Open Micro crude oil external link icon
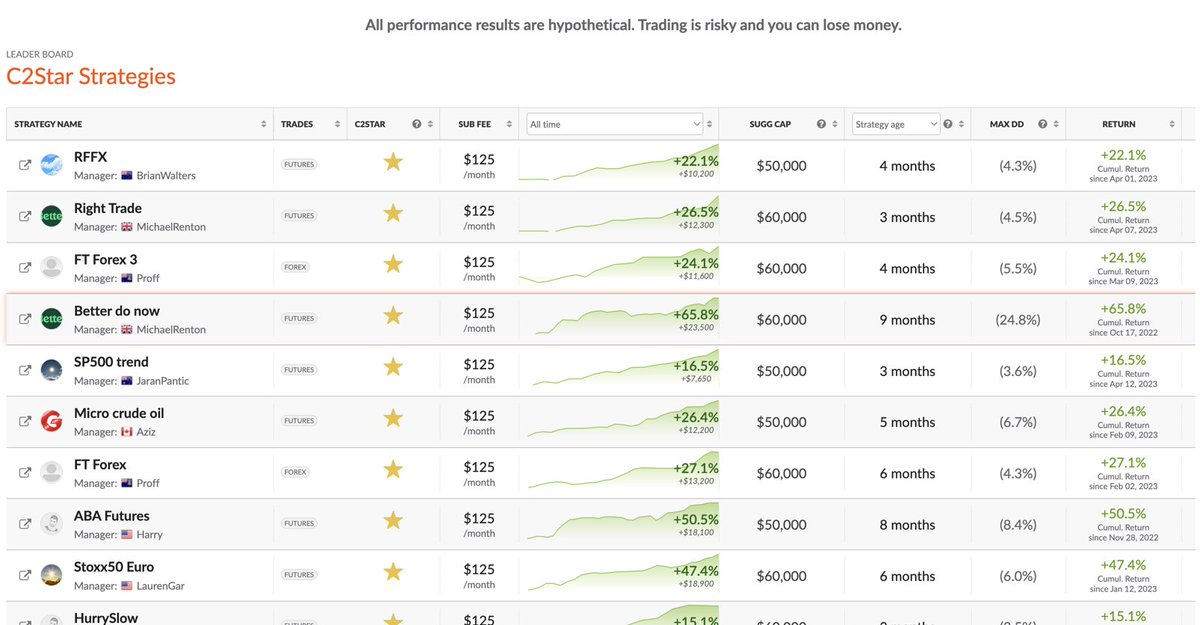 (25, 422)
